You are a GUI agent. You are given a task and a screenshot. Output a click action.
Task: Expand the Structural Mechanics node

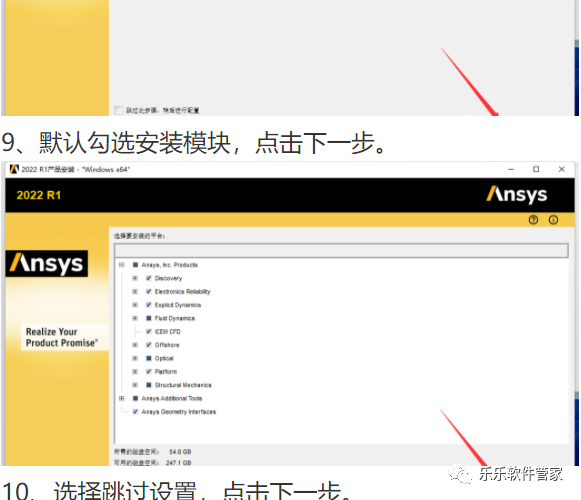click(x=135, y=385)
